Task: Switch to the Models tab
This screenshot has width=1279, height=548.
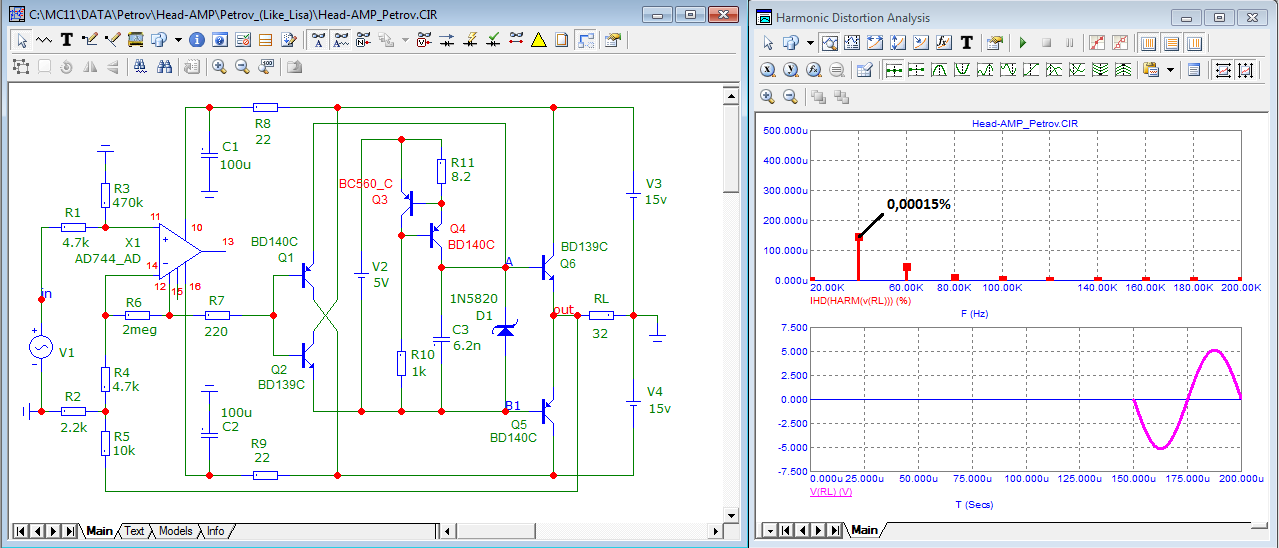Action: [175, 531]
